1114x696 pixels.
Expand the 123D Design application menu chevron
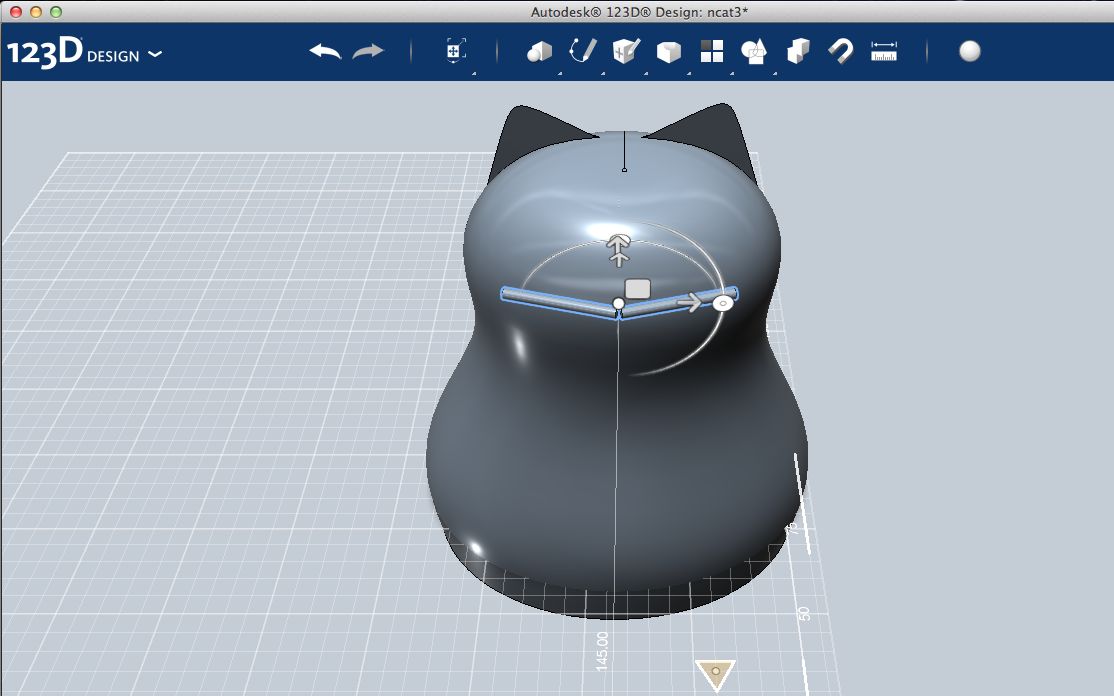pos(155,54)
